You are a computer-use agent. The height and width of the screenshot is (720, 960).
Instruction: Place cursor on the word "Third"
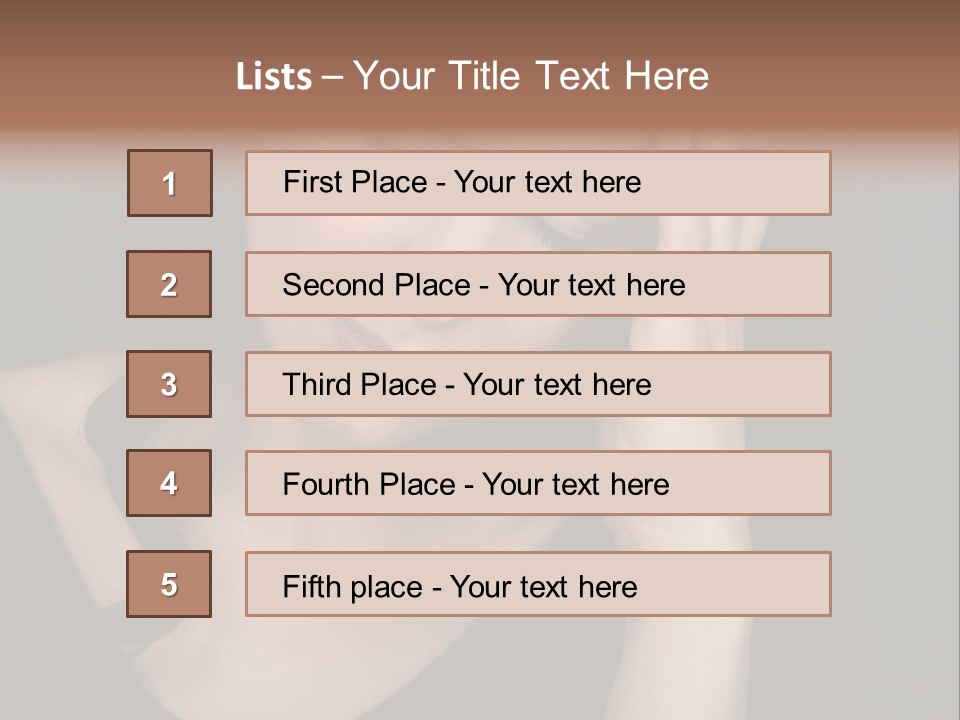tap(317, 385)
